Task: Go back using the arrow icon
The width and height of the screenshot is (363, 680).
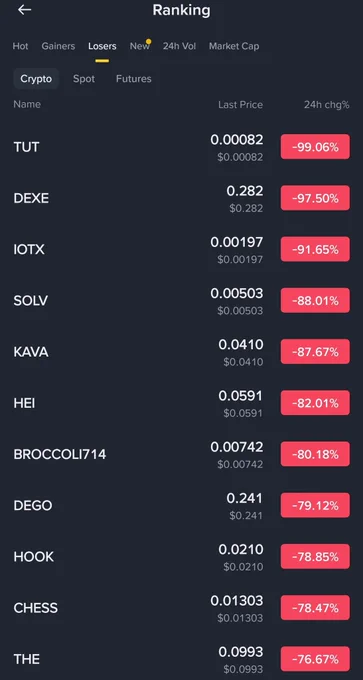Action: (x=25, y=10)
